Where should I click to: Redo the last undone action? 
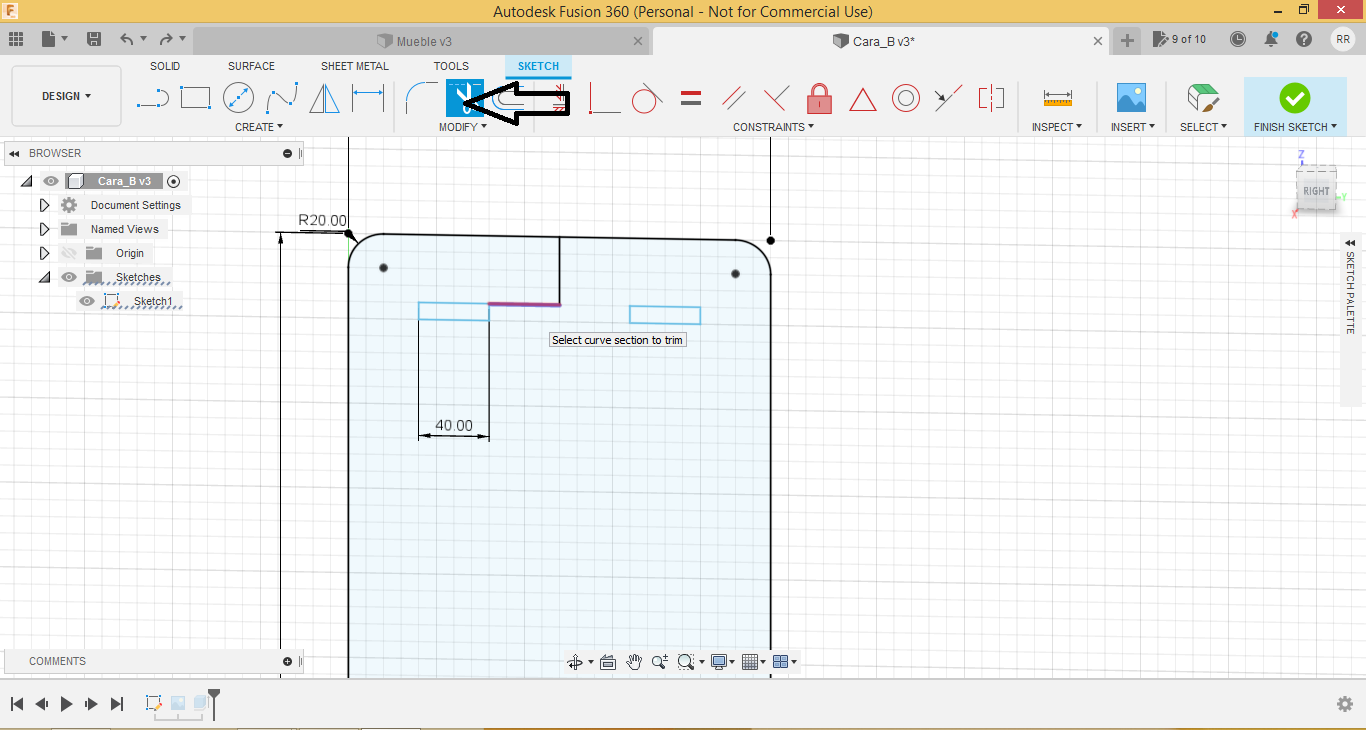166,39
